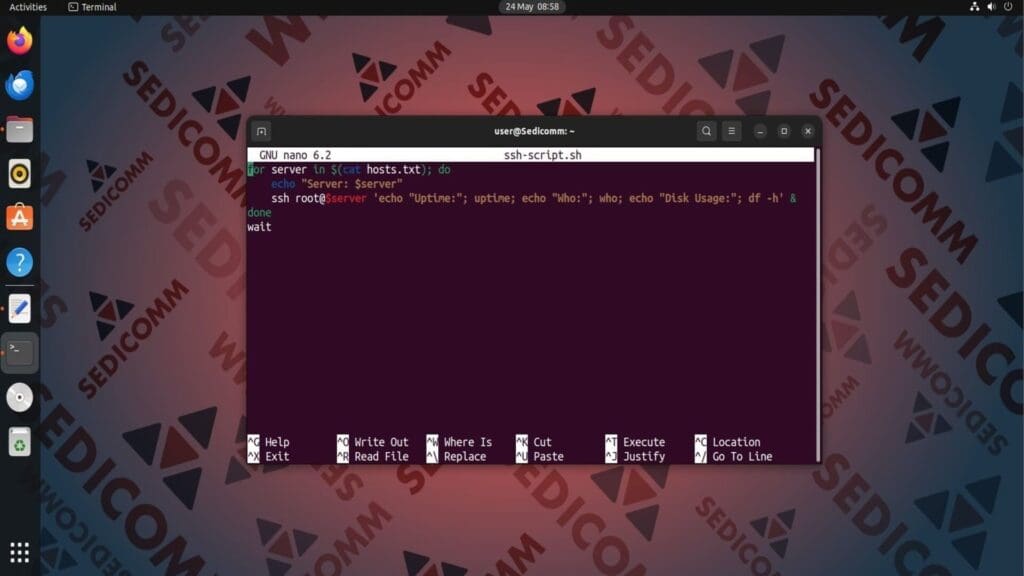The width and height of the screenshot is (1024, 576).
Task: Click the ssh-script.sh filename in nano's title bar
Action: (545, 155)
